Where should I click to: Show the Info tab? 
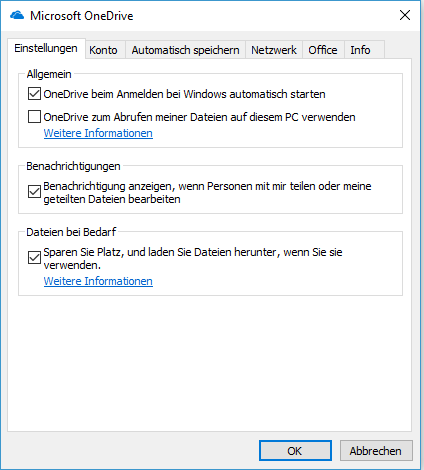(360, 50)
